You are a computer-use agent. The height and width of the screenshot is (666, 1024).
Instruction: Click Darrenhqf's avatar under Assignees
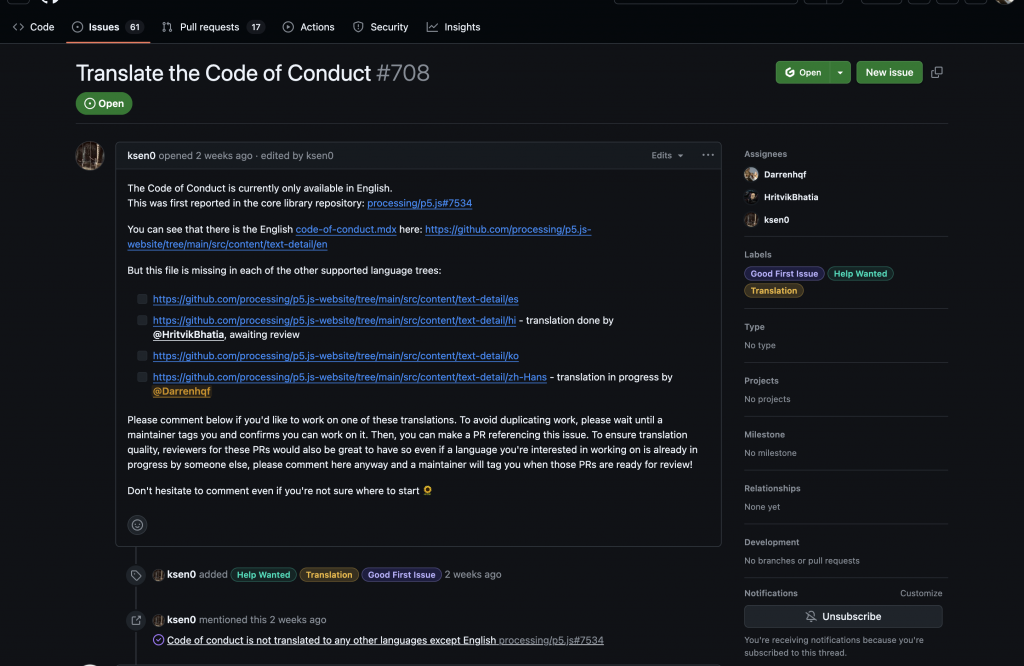coord(751,174)
